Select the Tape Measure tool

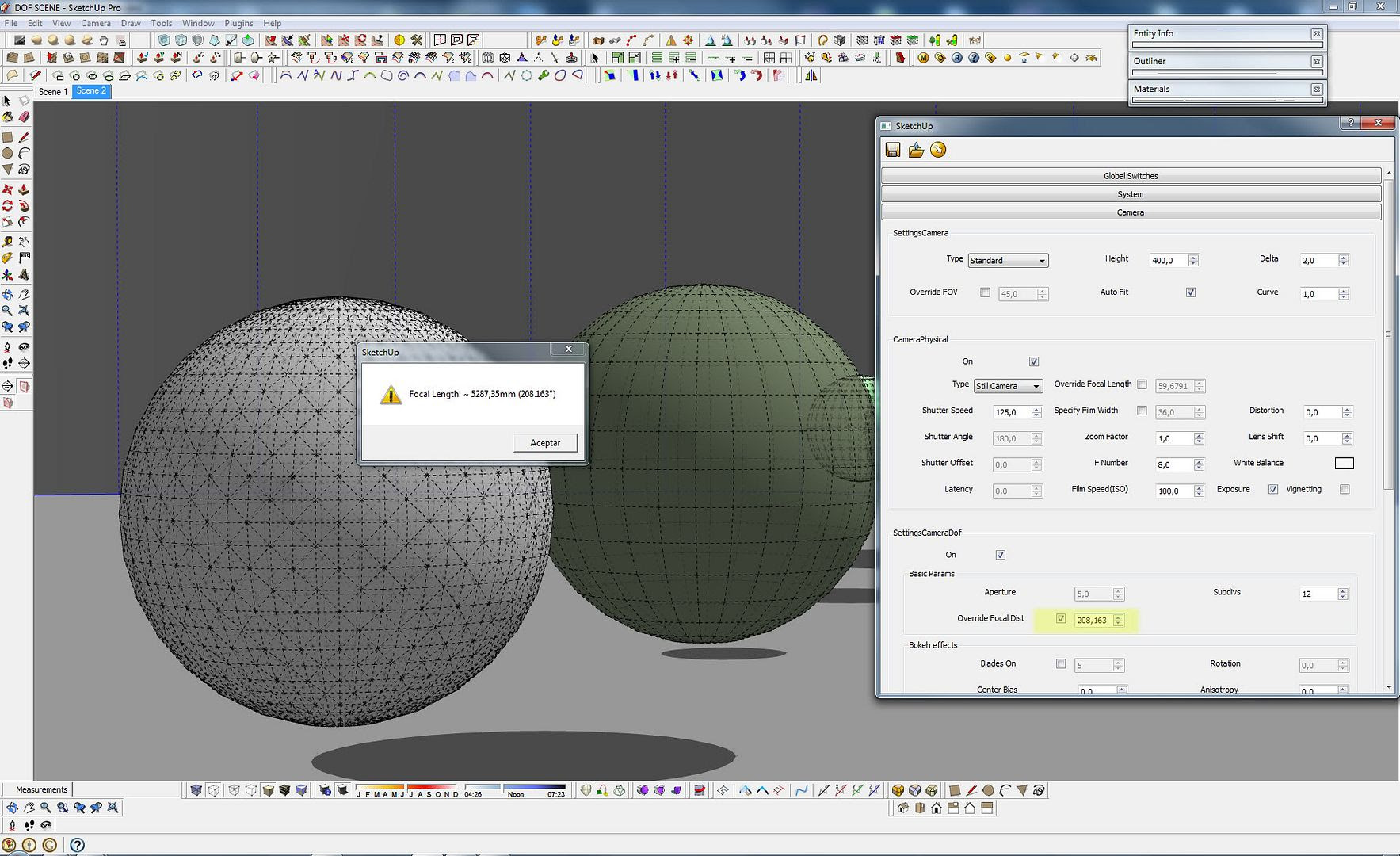(7, 241)
